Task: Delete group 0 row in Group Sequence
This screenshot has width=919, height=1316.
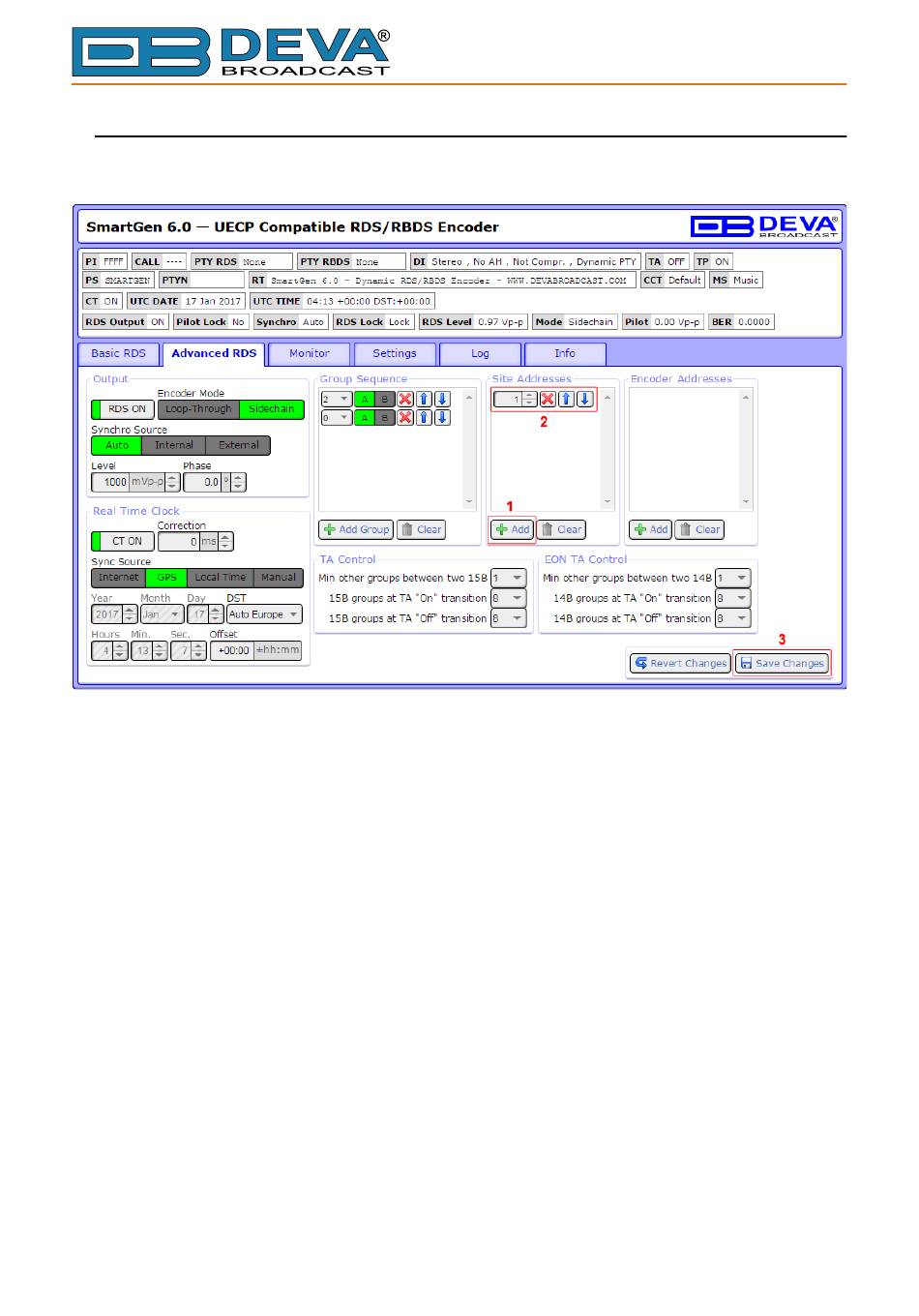Action: click(x=405, y=418)
